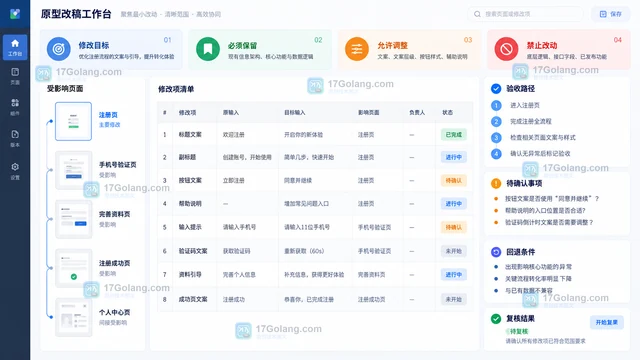Click target text 重新获取（60s）
The height and width of the screenshot is (360, 640).
[304, 251]
